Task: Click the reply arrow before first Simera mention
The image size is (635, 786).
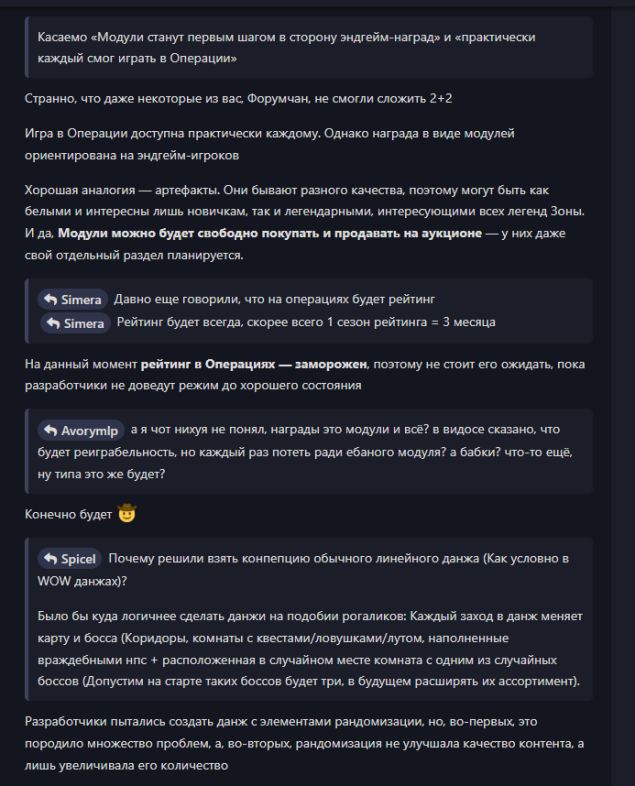Action: (x=49, y=300)
